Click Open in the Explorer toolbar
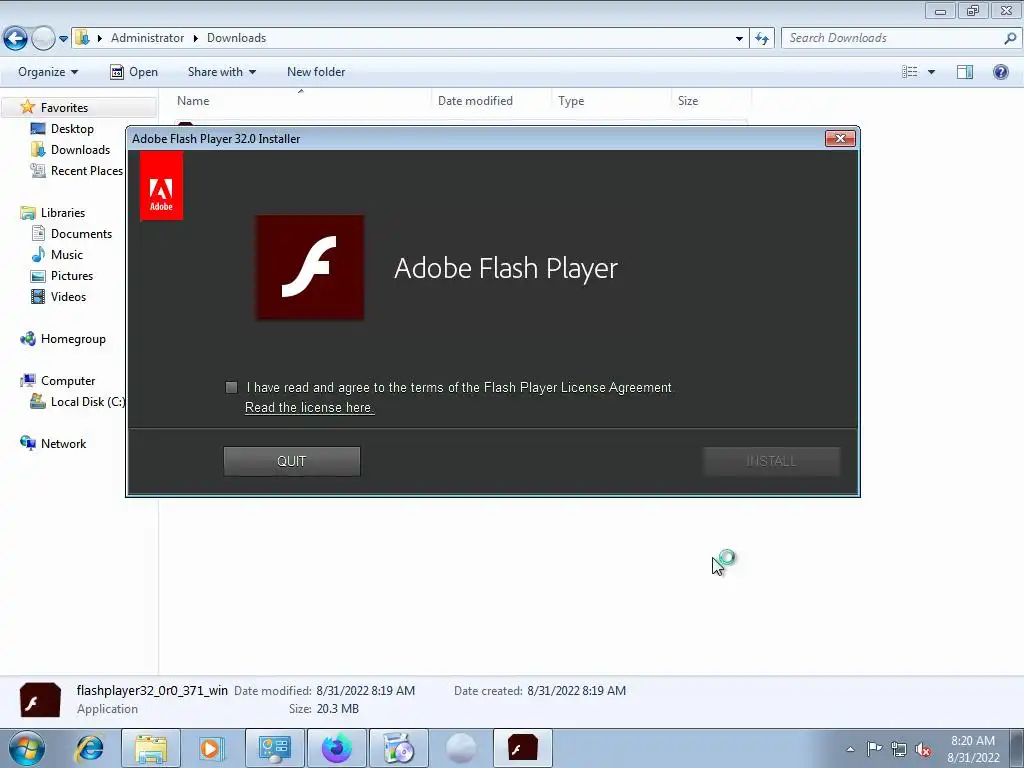The image size is (1024, 768). pos(134,72)
